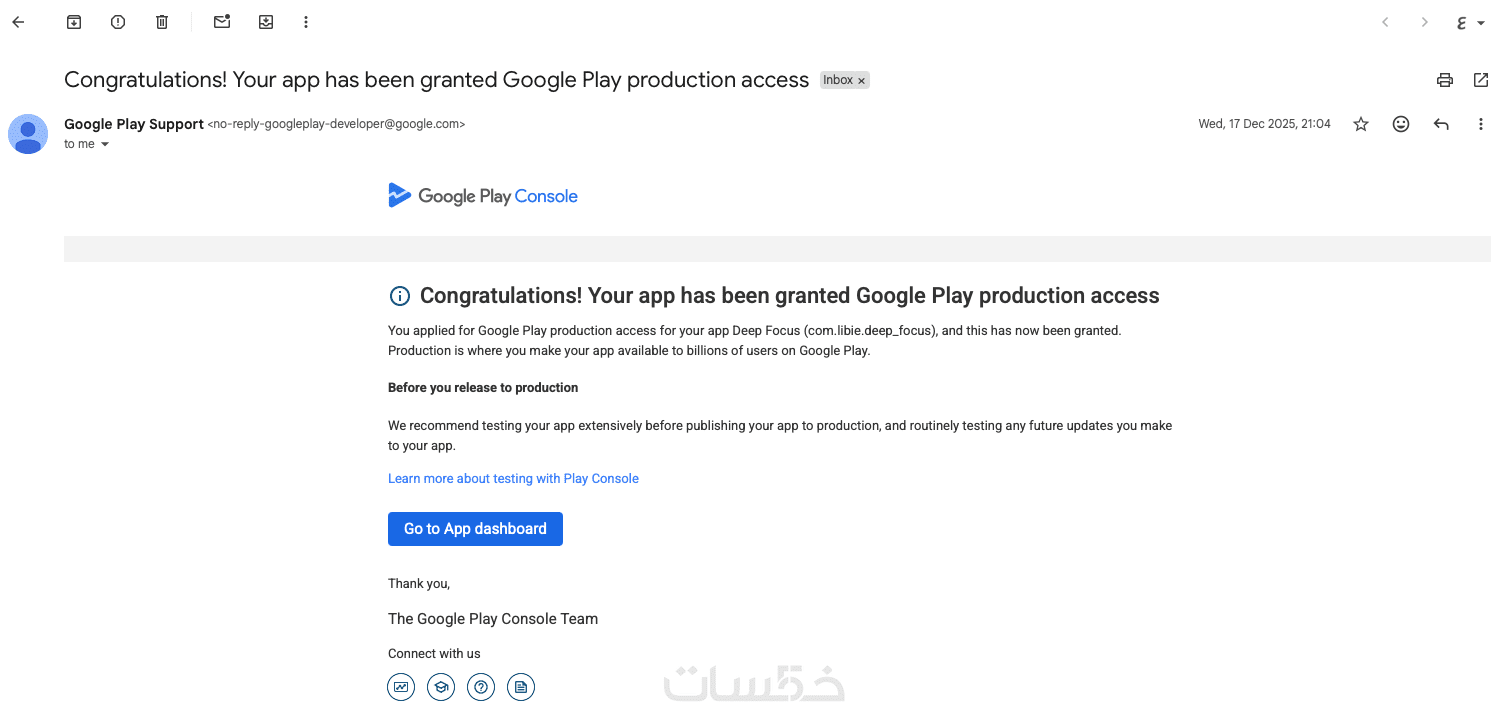Screen dimensions: 1509x716
Task: Mark the email as unread
Action: 222,22
